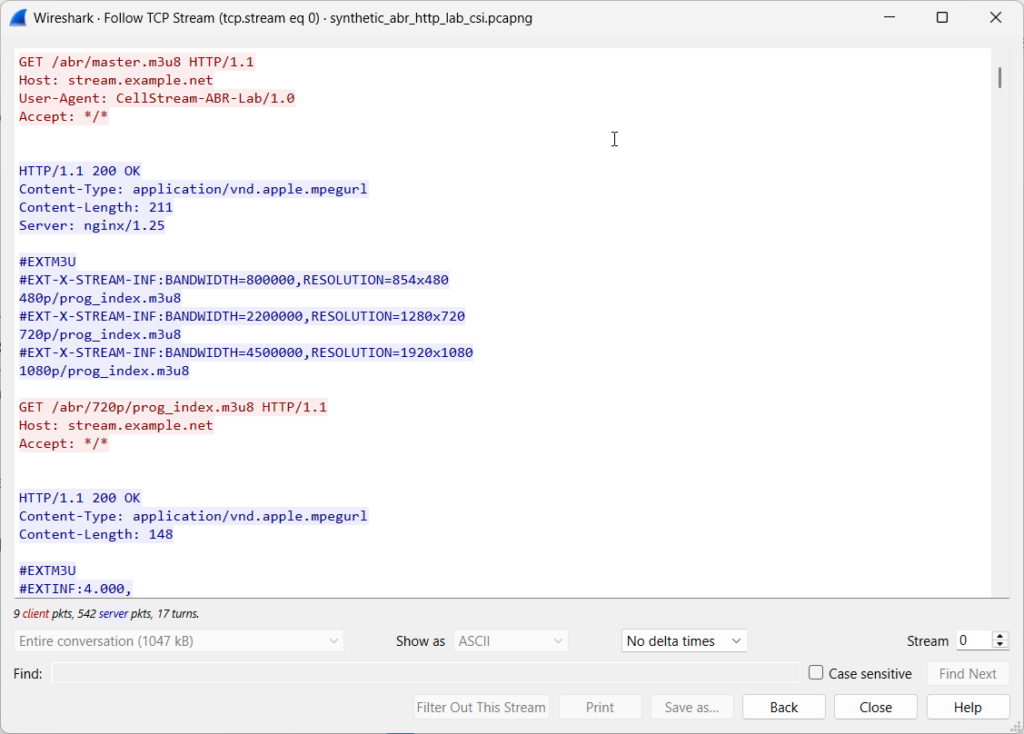This screenshot has width=1024, height=734.
Task: Open Help for Follow TCP Stream
Action: coord(967,707)
